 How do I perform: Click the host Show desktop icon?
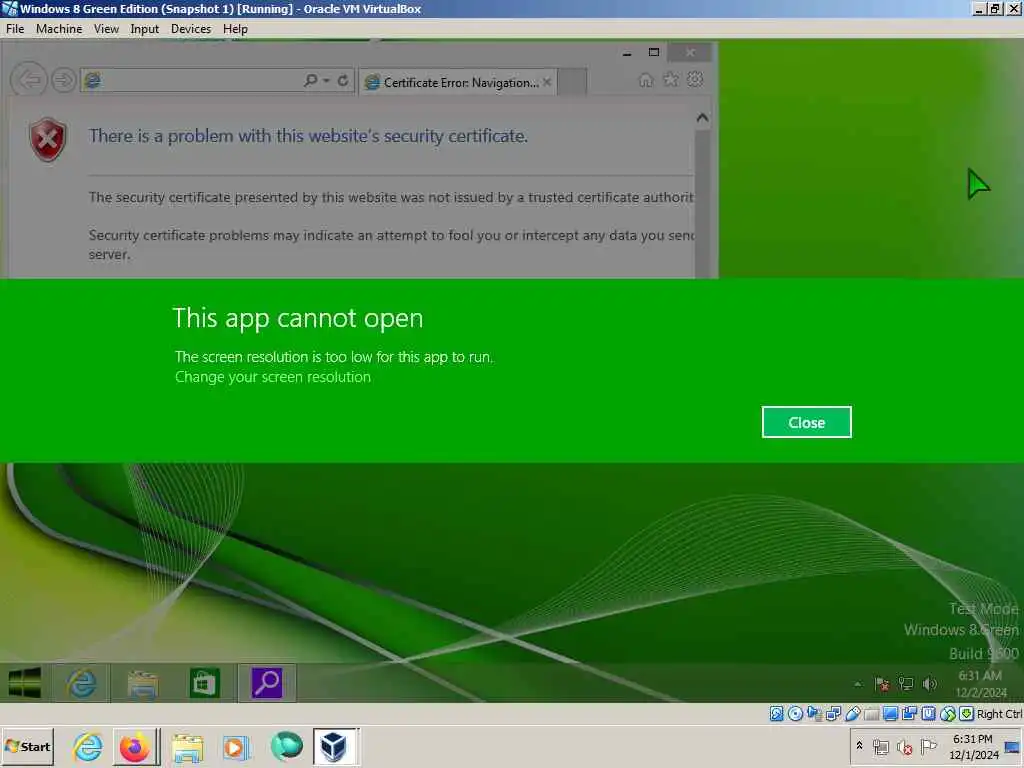click(1014, 748)
